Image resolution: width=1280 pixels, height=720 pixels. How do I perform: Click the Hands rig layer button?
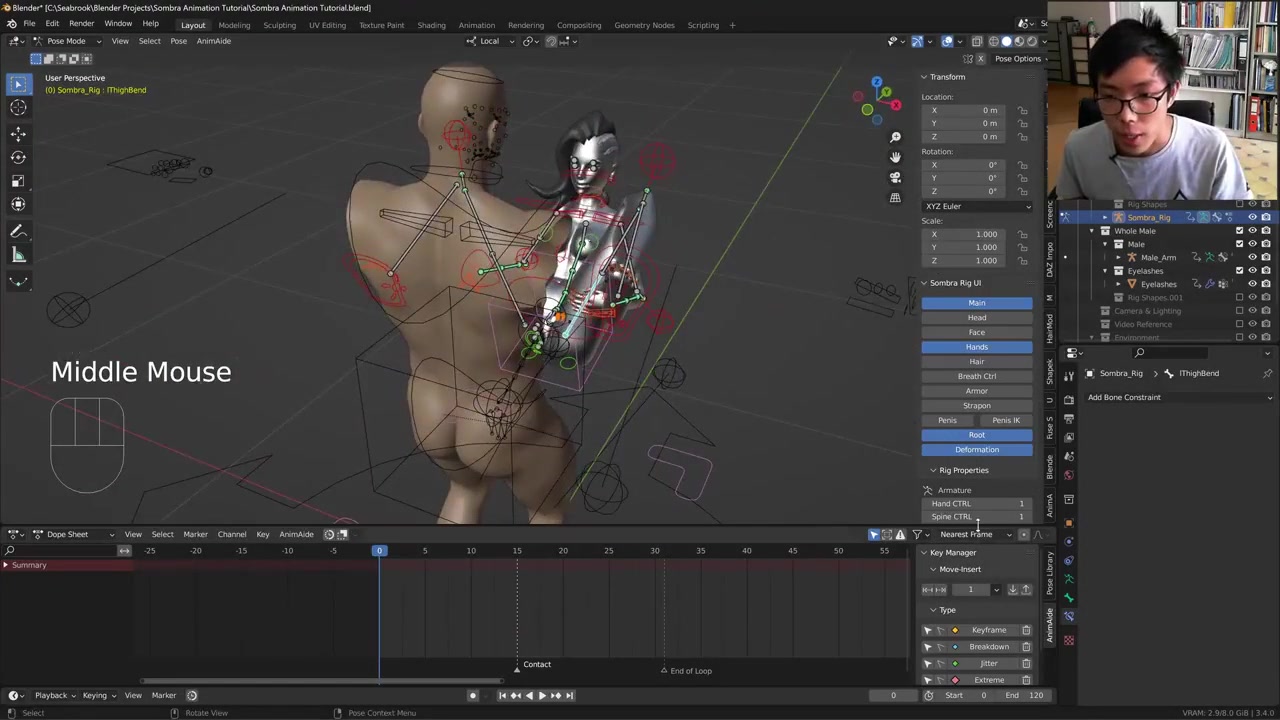click(x=977, y=347)
